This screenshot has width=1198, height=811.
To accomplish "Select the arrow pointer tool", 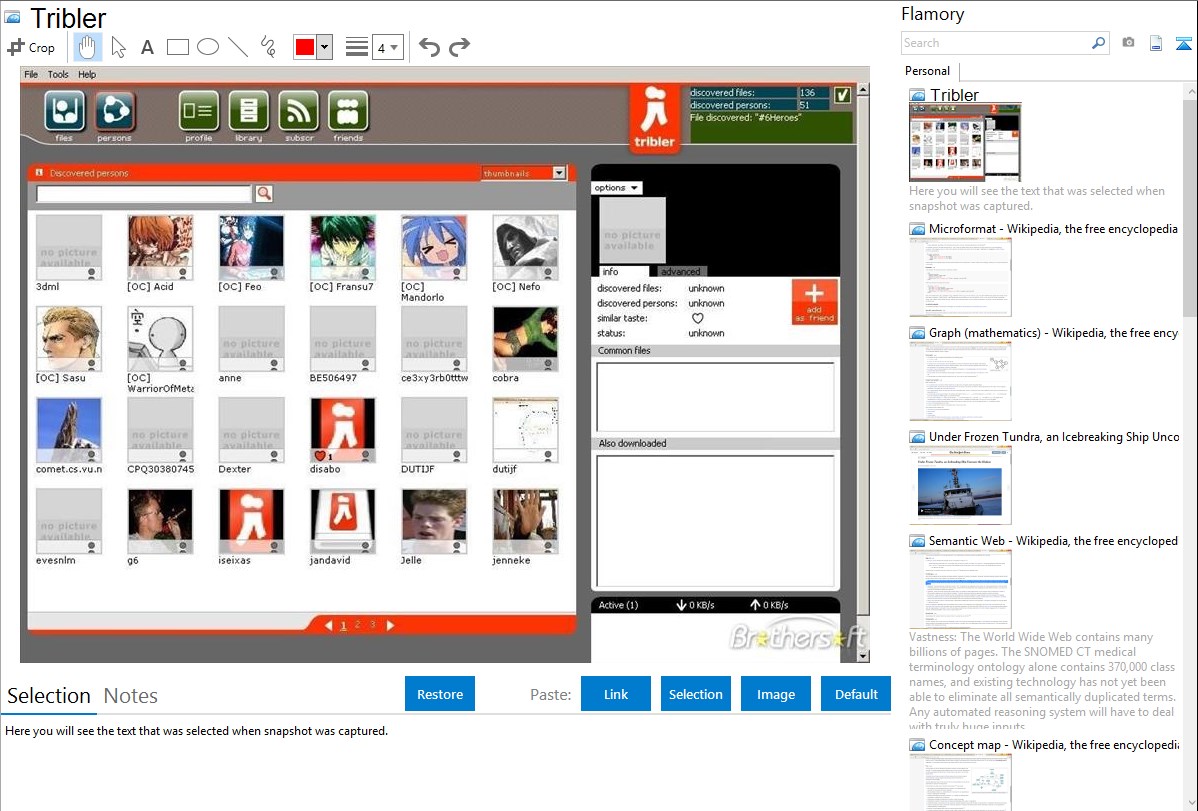I will (x=118, y=47).
